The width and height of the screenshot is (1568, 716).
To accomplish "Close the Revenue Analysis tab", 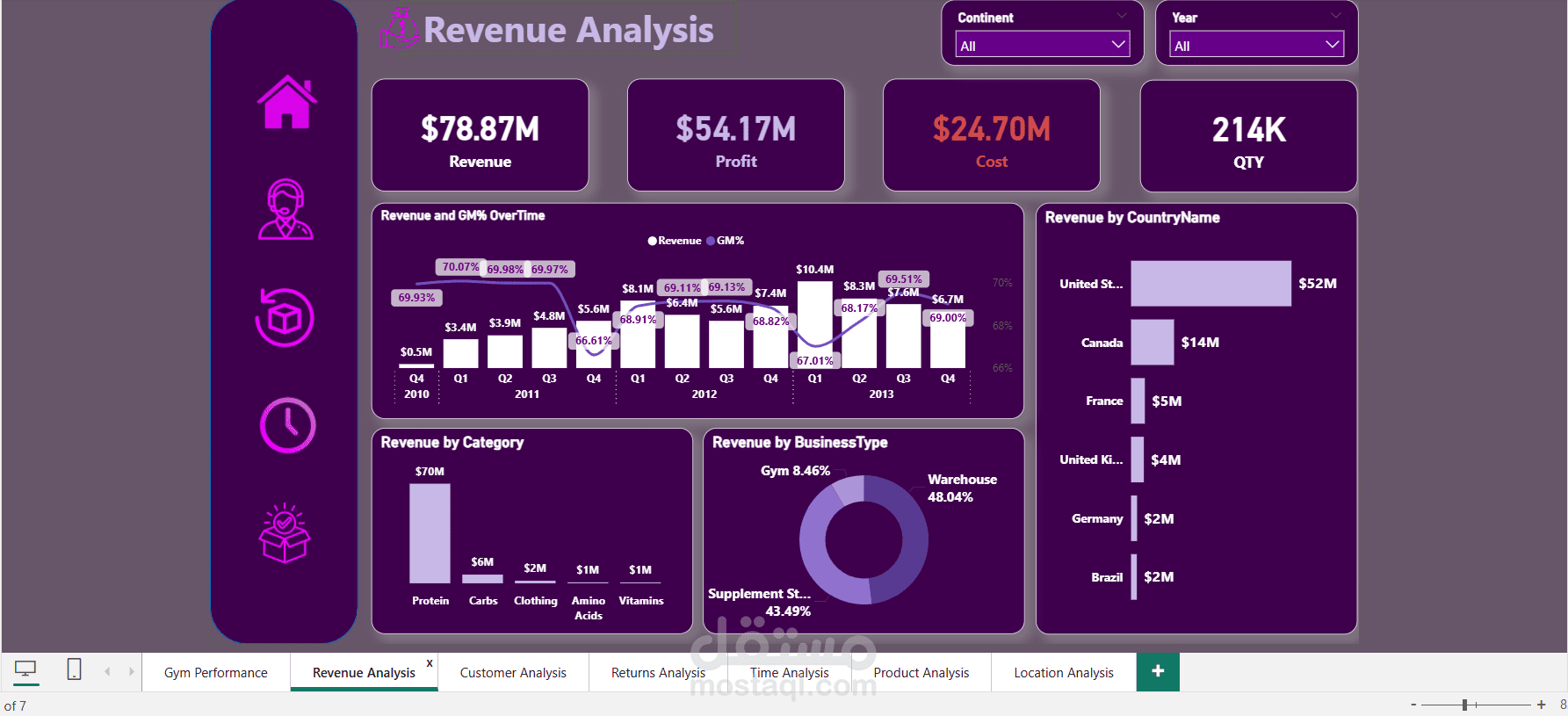I will tap(430, 662).
